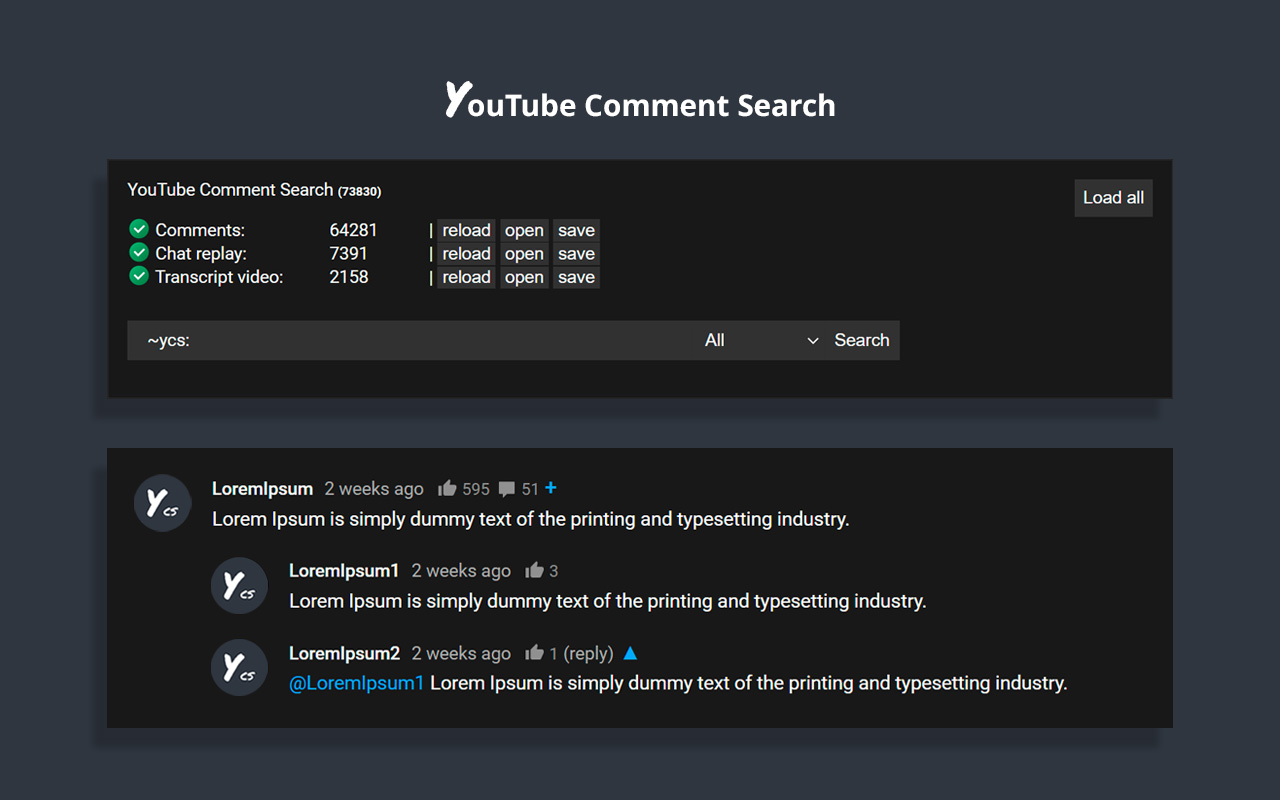
Task: Click the green check beside Transcript video
Action: pos(138,277)
